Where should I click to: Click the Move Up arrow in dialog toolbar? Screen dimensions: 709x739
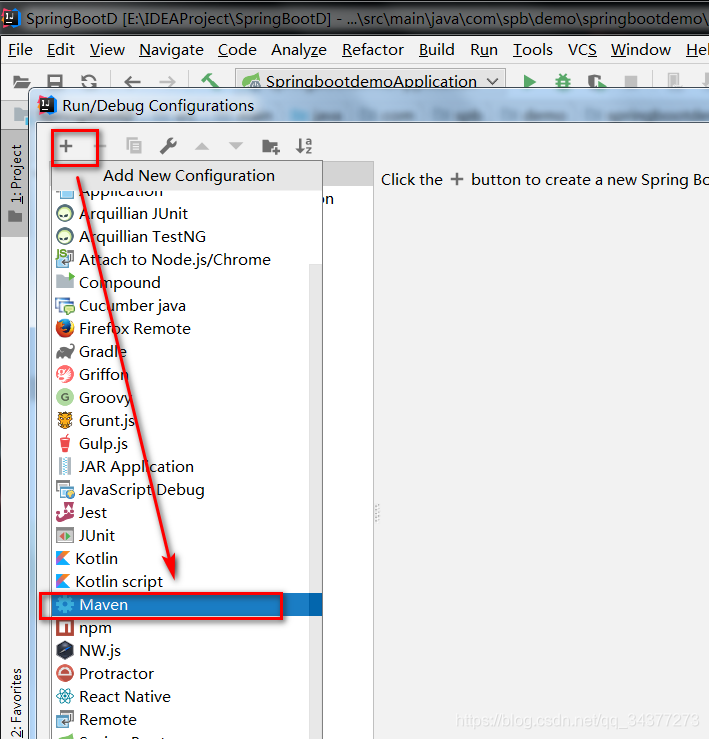pos(202,146)
